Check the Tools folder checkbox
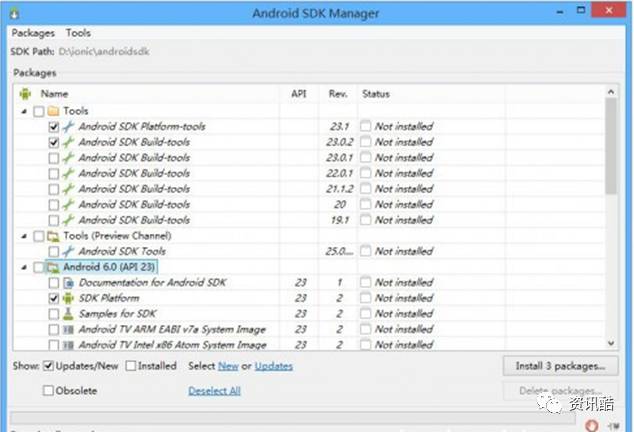Image resolution: width=634 pixels, height=432 pixels. pos(39,111)
